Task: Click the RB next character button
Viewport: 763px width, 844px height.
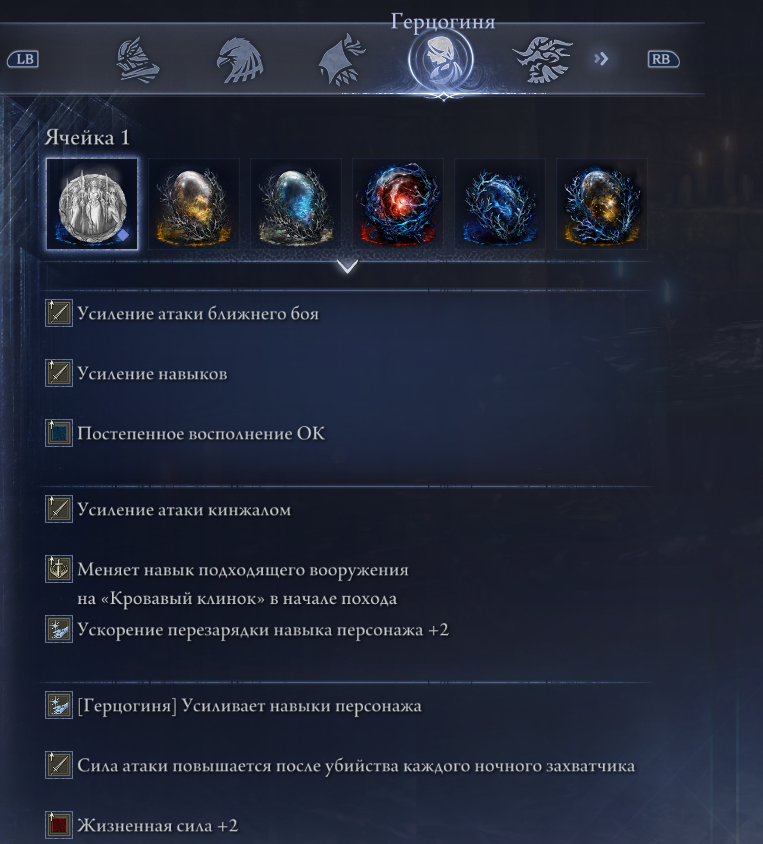Action: click(x=663, y=59)
